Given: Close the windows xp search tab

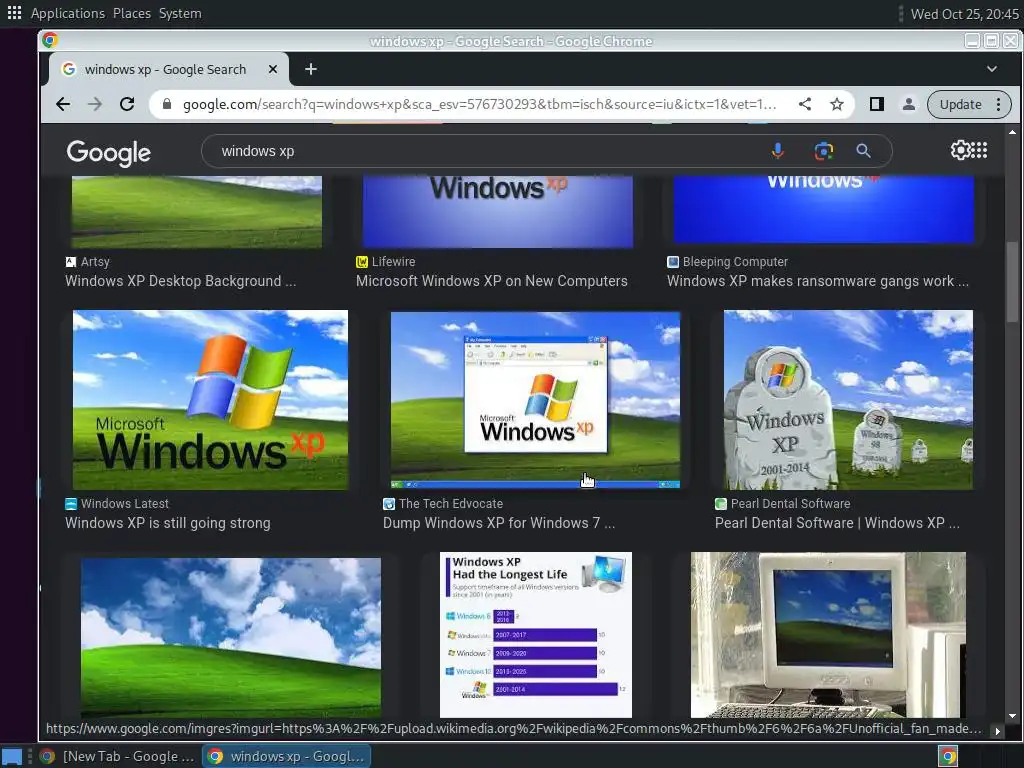Looking at the screenshot, I should tap(273, 69).
